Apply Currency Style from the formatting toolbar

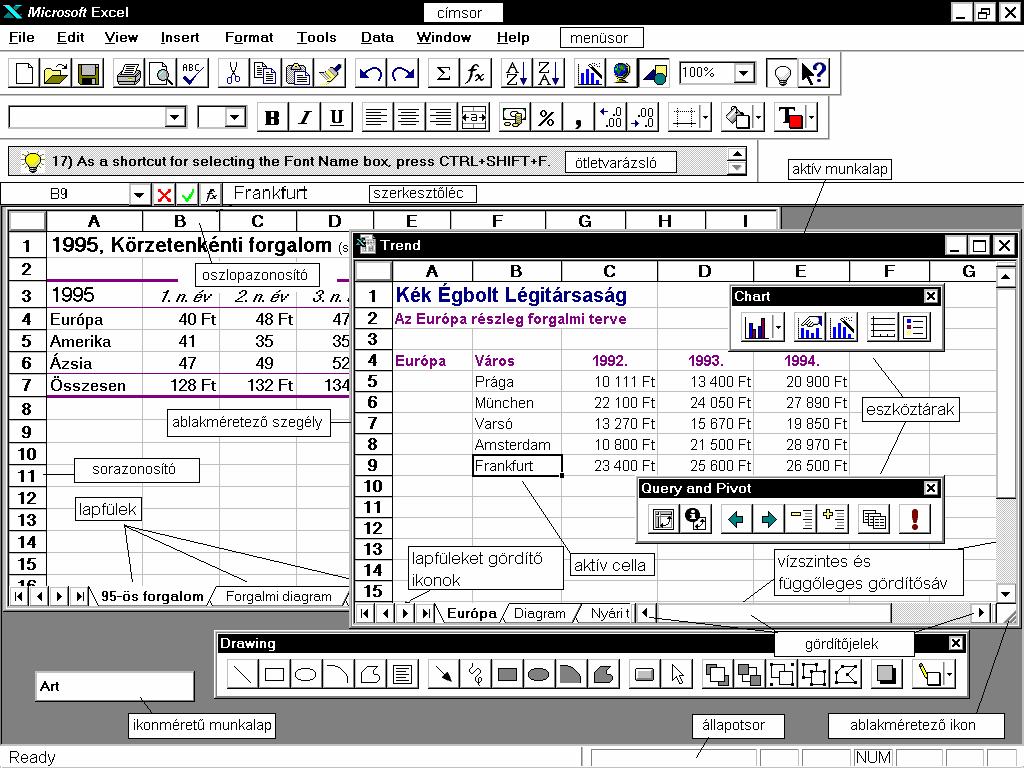pos(515,118)
